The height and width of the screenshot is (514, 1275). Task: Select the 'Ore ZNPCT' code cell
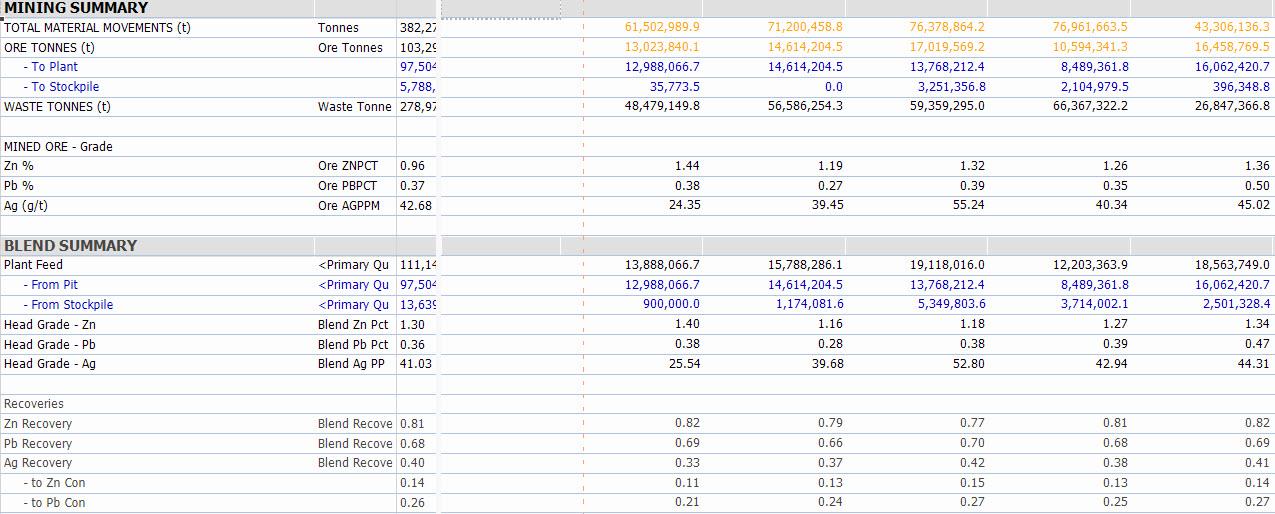click(x=347, y=166)
